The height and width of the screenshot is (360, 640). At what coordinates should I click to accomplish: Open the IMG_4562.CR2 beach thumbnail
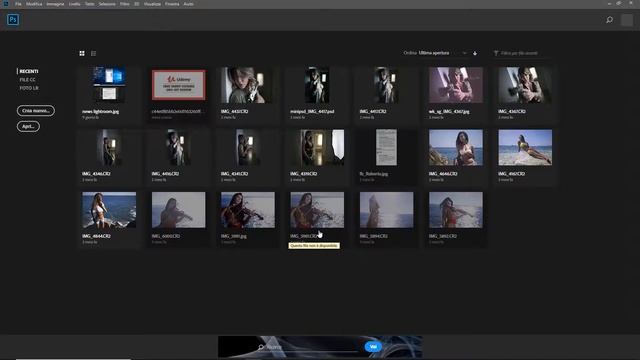tap(525, 147)
